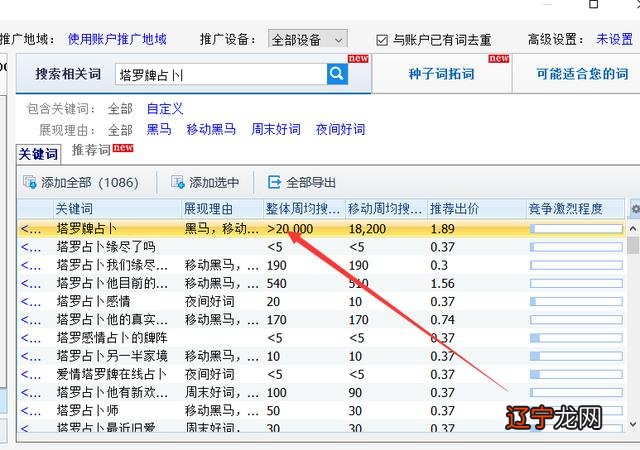Open the 推广设备 全部设备 dropdown
Viewport: 640px width, 450px height.
tap(308, 40)
